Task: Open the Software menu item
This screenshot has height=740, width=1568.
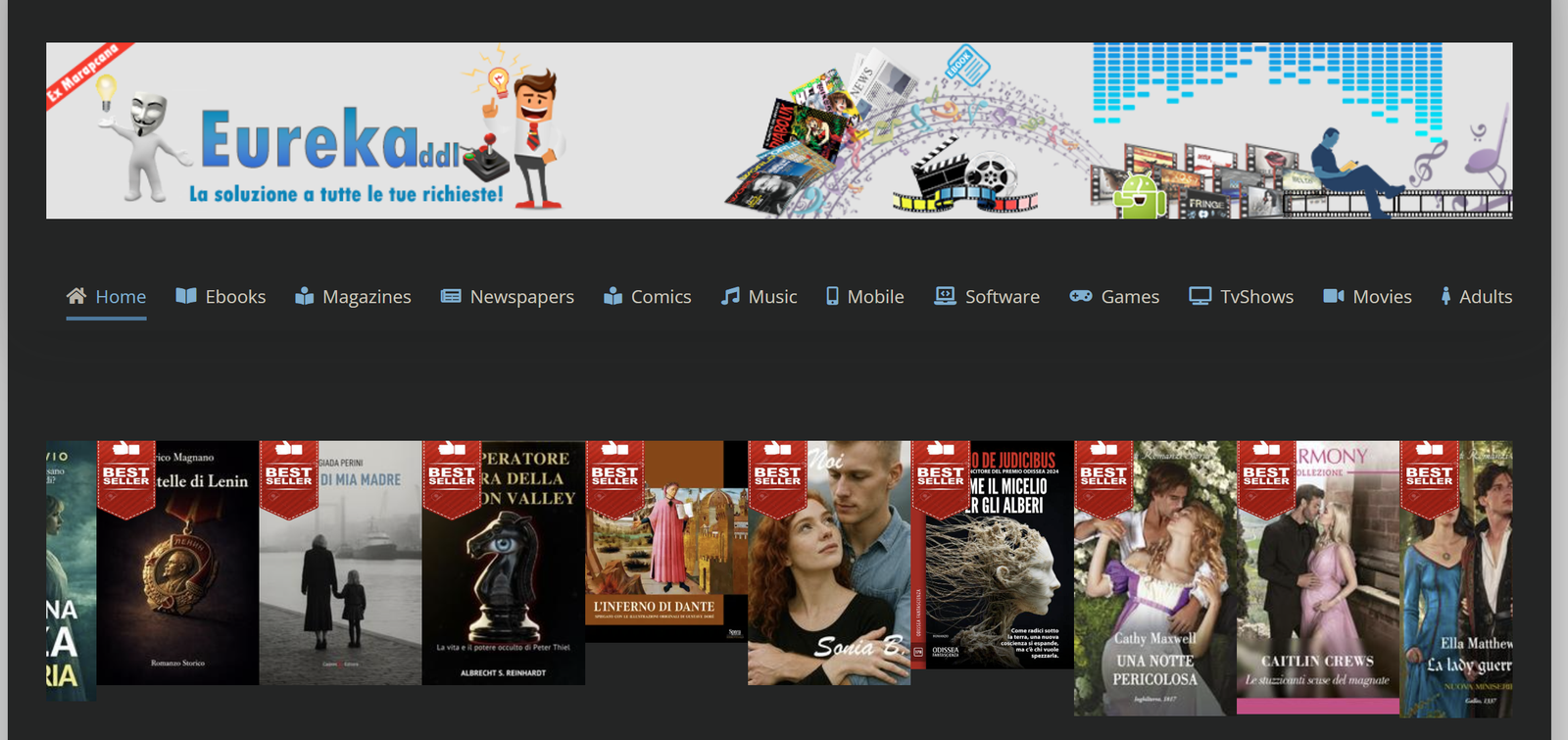Action: (1002, 297)
